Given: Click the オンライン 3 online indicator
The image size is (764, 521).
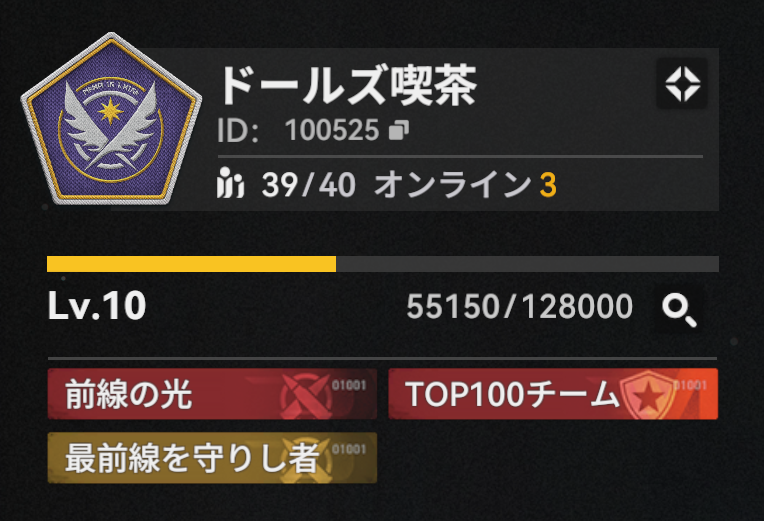Looking at the screenshot, I should (465, 185).
